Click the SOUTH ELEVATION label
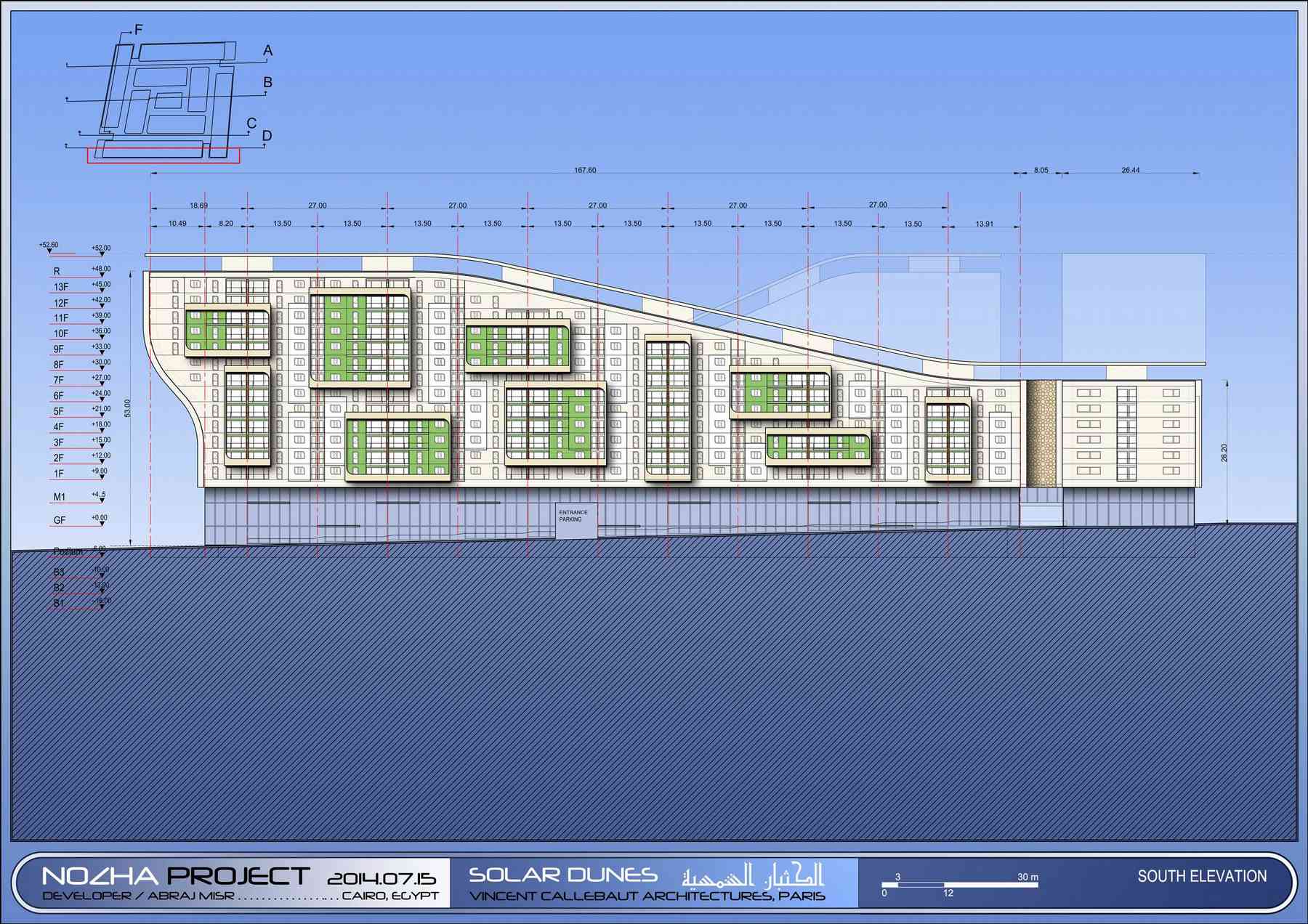Screen dimensions: 1308x924 (1202, 877)
